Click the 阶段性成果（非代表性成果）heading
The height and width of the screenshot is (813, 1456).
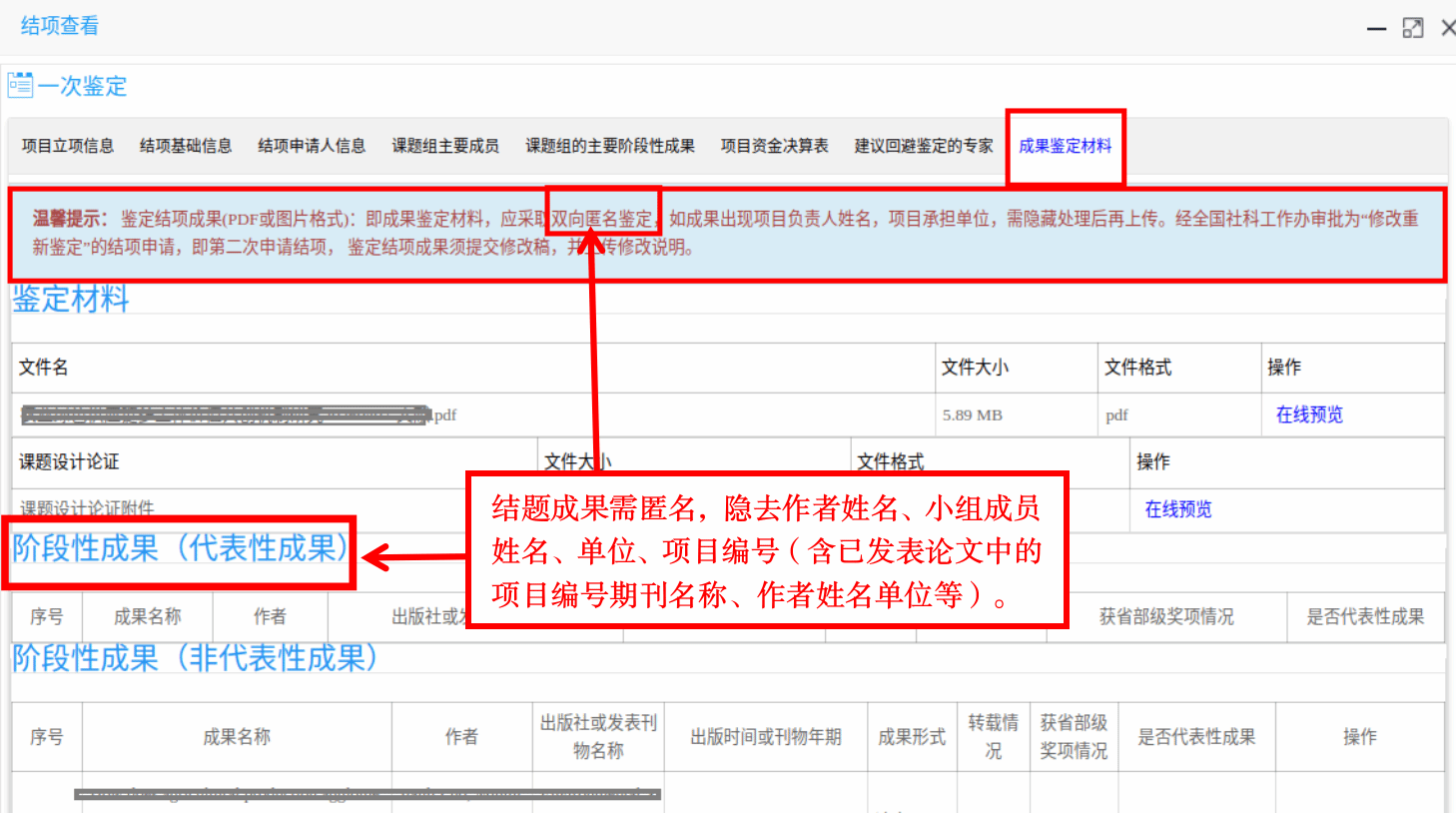pyautogui.click(x=196, y=658)
